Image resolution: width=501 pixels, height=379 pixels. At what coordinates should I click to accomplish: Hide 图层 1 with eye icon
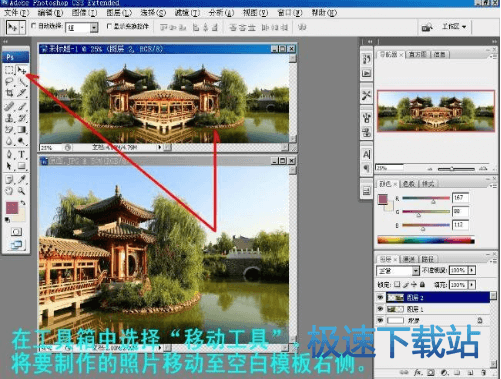[380, 309]
